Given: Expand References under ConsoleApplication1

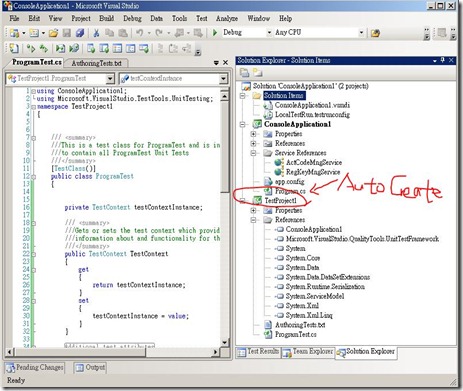Looking at the screenshot, I should coord(253,144).
